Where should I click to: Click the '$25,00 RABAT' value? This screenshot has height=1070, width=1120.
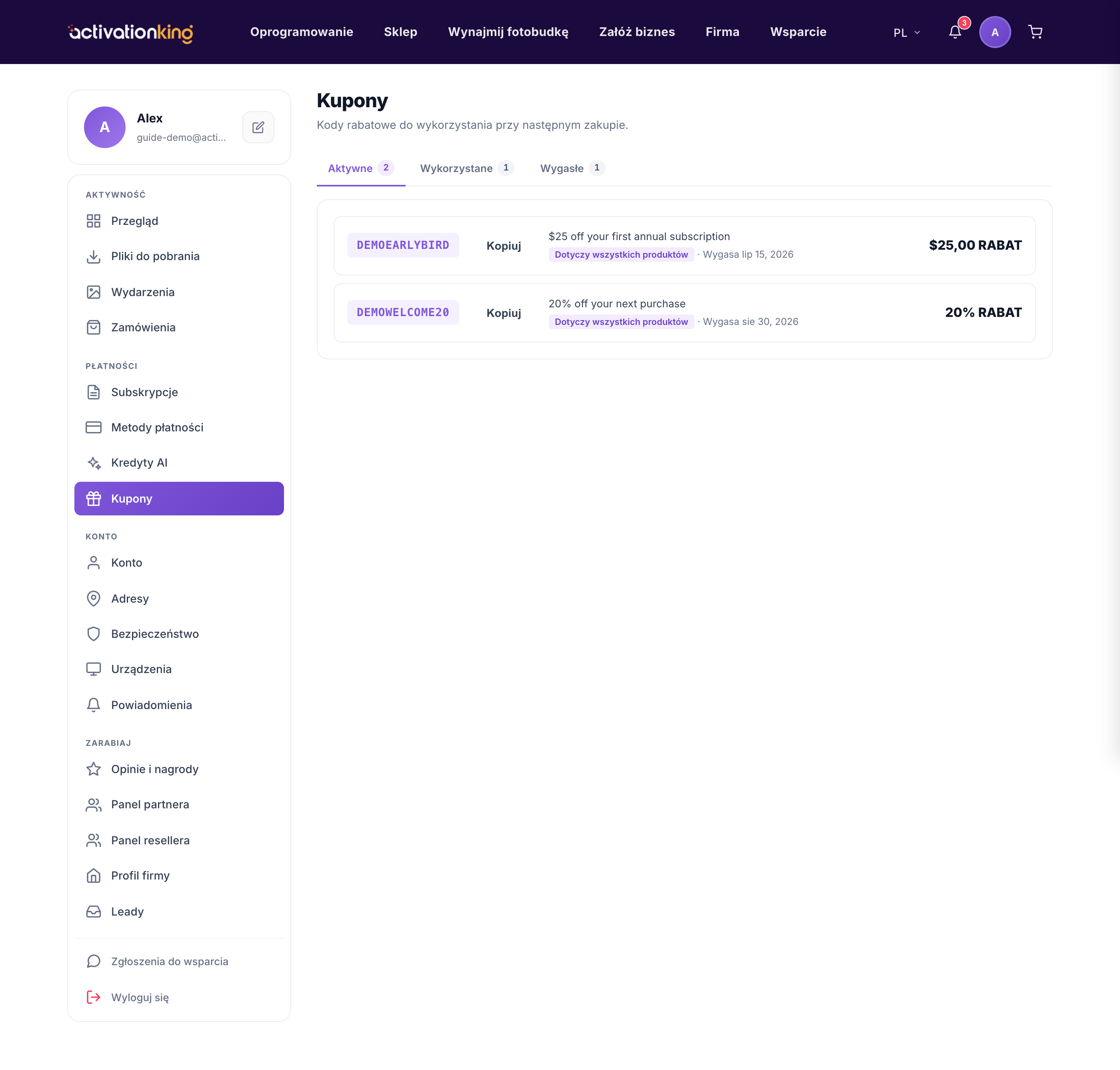pos(975,245)
